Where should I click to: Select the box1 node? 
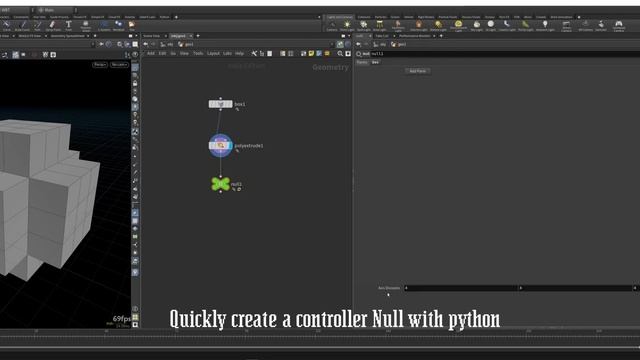pyautogui.click(x=220, y=104)
